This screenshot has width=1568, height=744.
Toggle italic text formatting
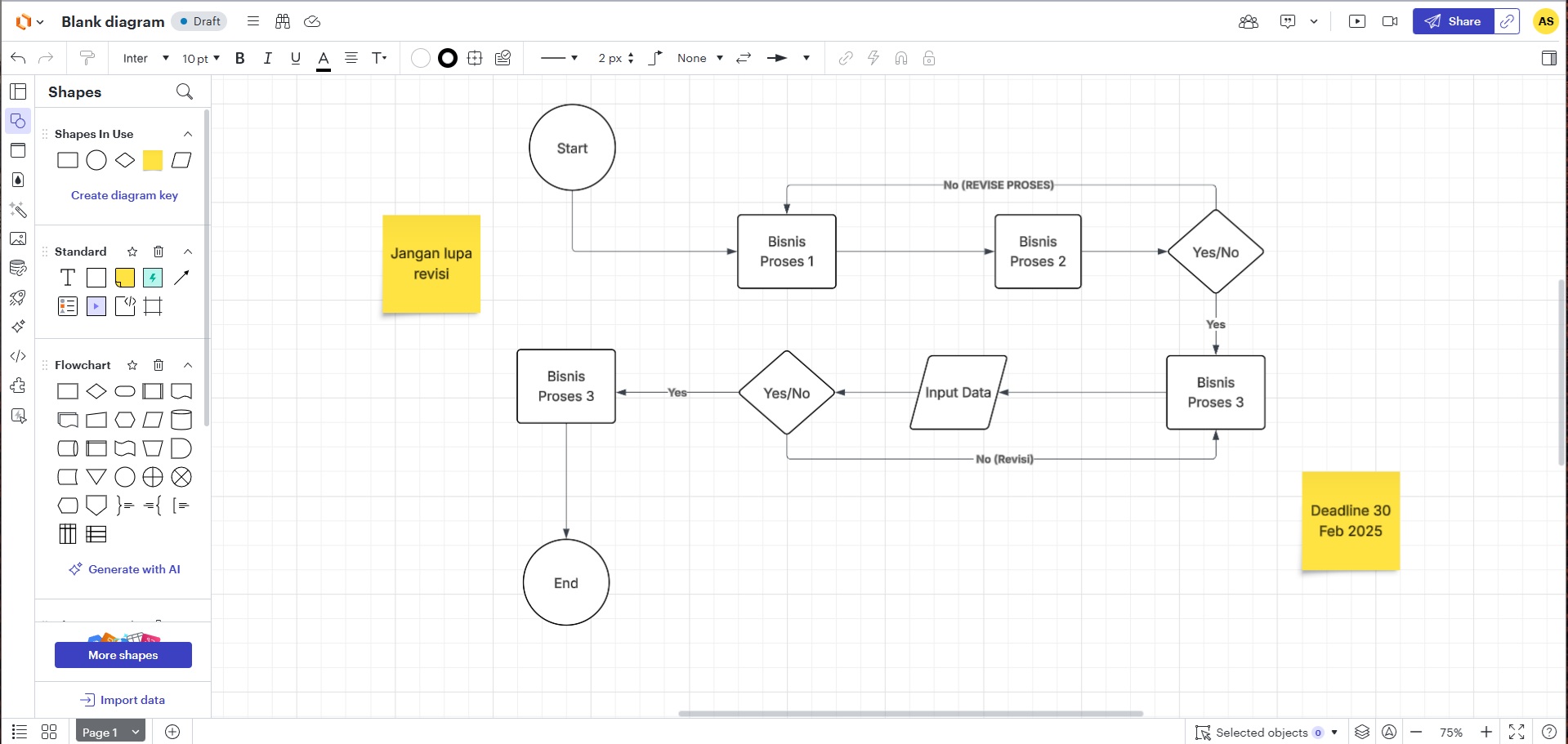pyautogui.click(x=267, y=58)
